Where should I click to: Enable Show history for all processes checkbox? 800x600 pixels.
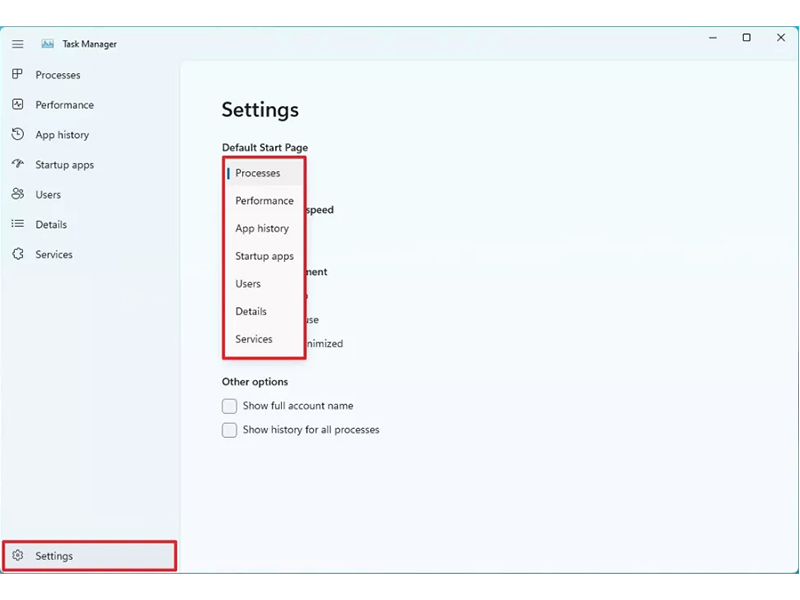pos(229,430)
